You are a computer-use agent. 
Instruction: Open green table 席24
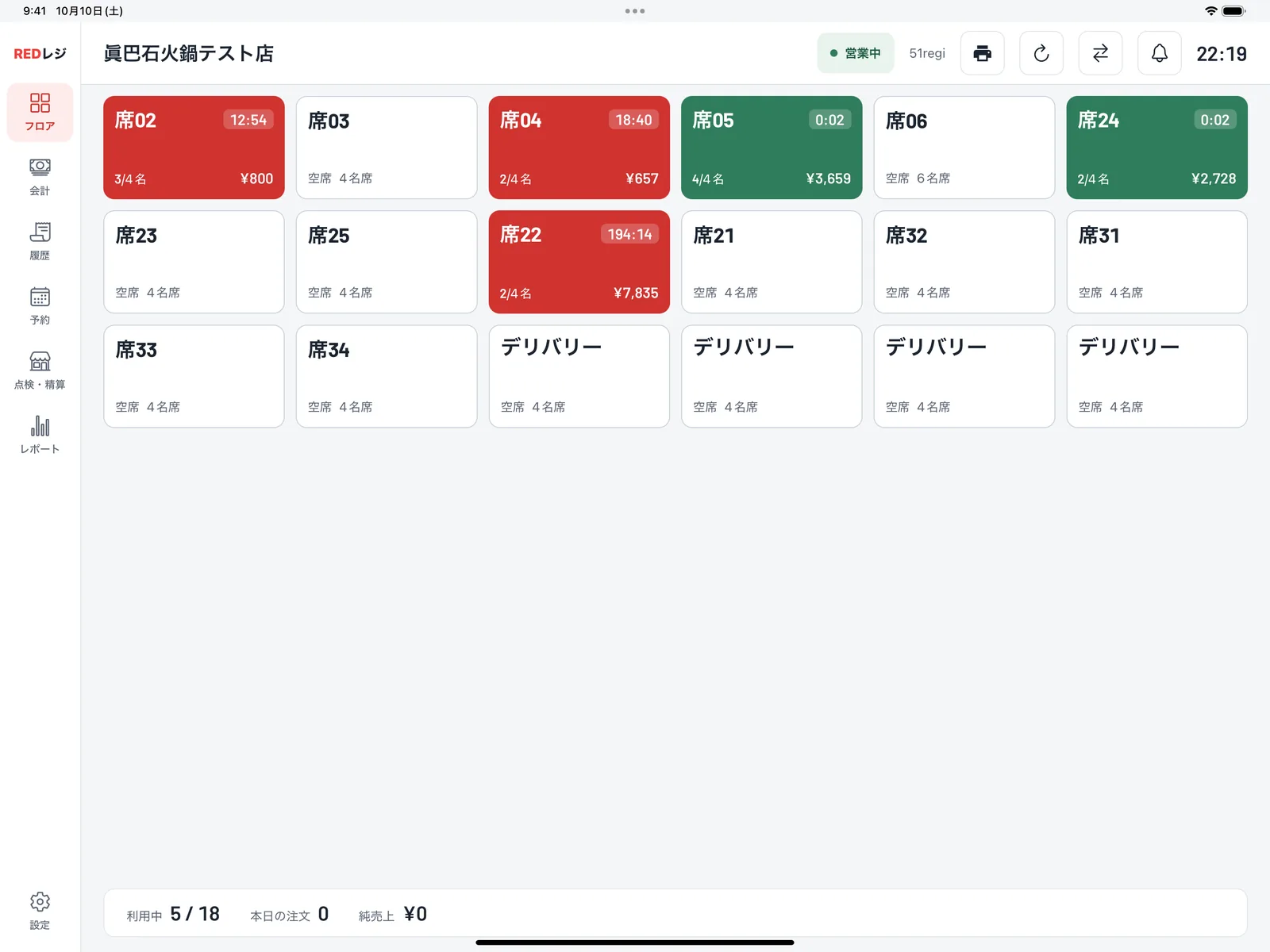[1157, 148]
